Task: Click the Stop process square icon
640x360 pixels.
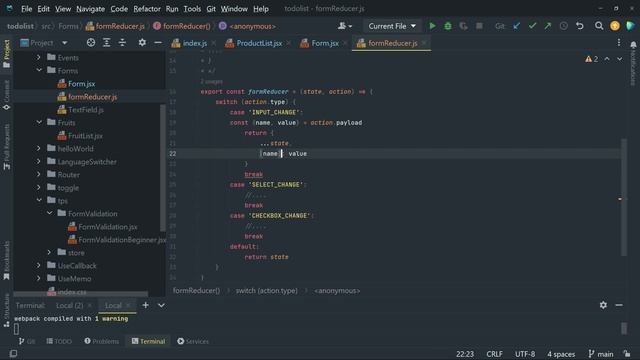Action: 479,26
